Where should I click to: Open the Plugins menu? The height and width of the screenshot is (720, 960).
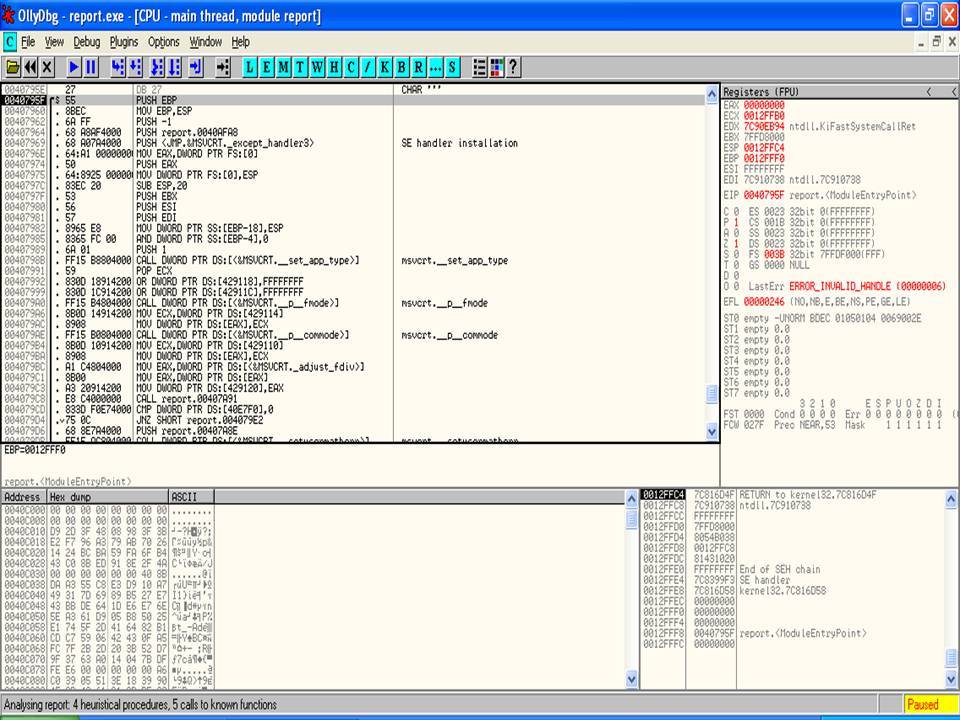tap(124, 42)
